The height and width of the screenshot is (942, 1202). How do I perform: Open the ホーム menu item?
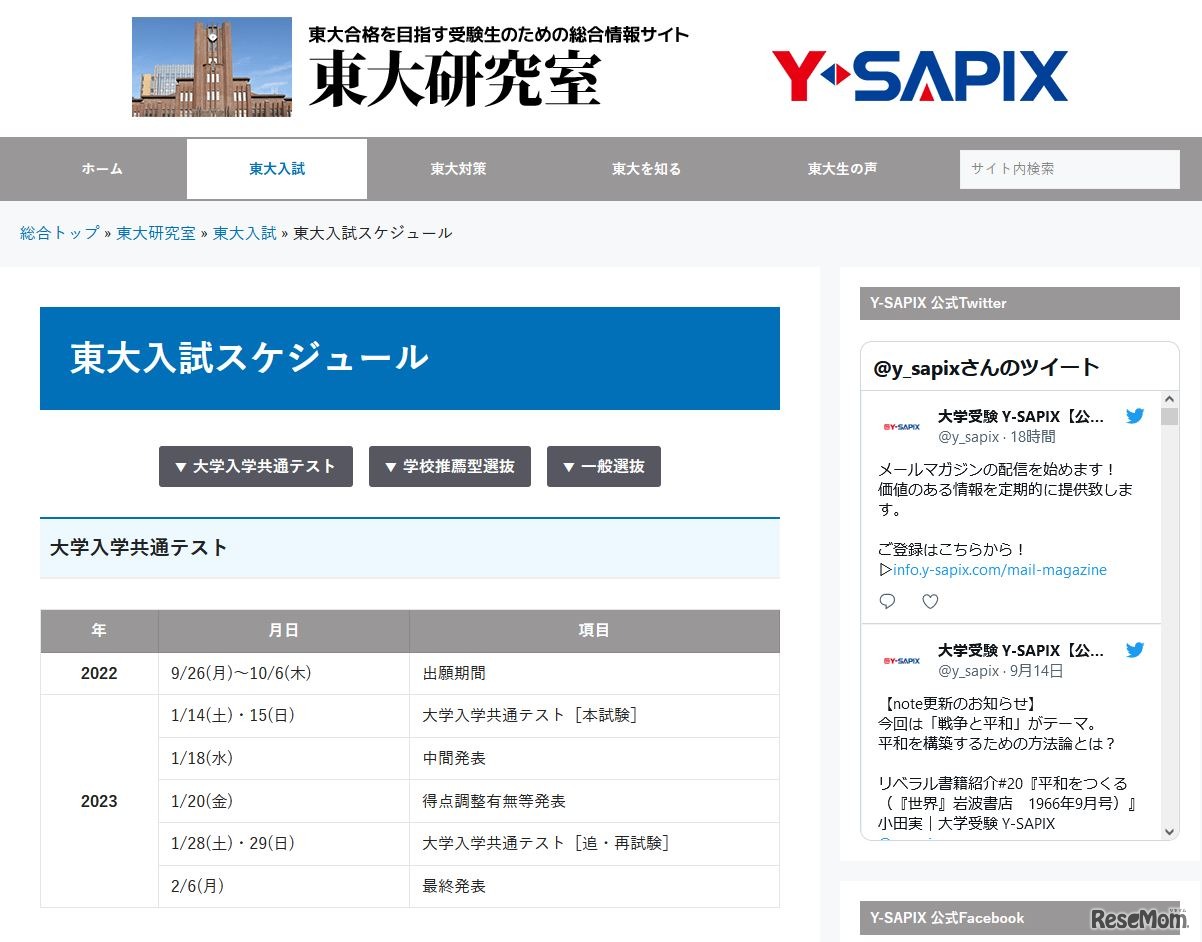coord(101,169)
